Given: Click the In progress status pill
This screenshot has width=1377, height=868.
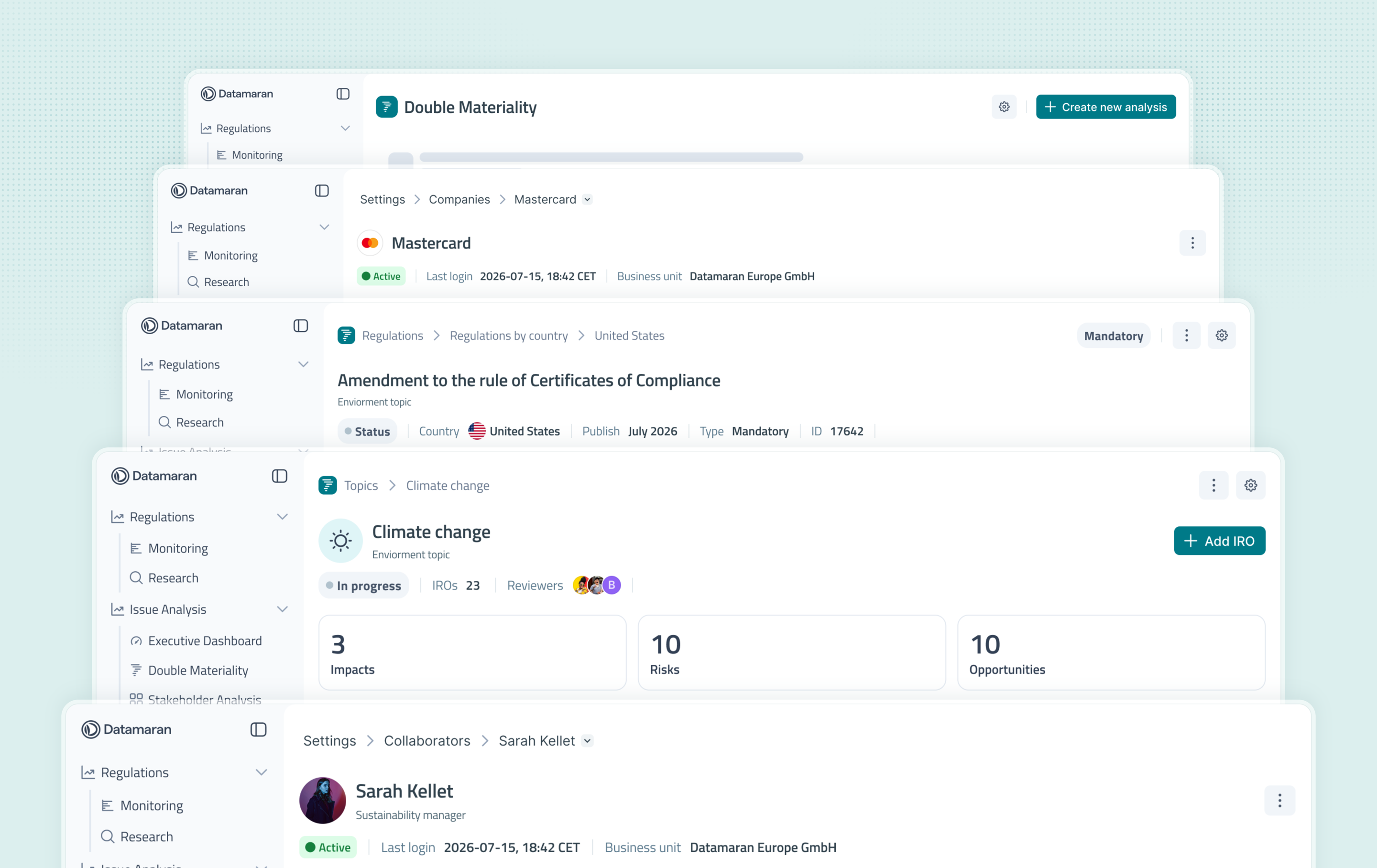Looking at the screenshot, I should pyautogui.click(x=364, y=586).
